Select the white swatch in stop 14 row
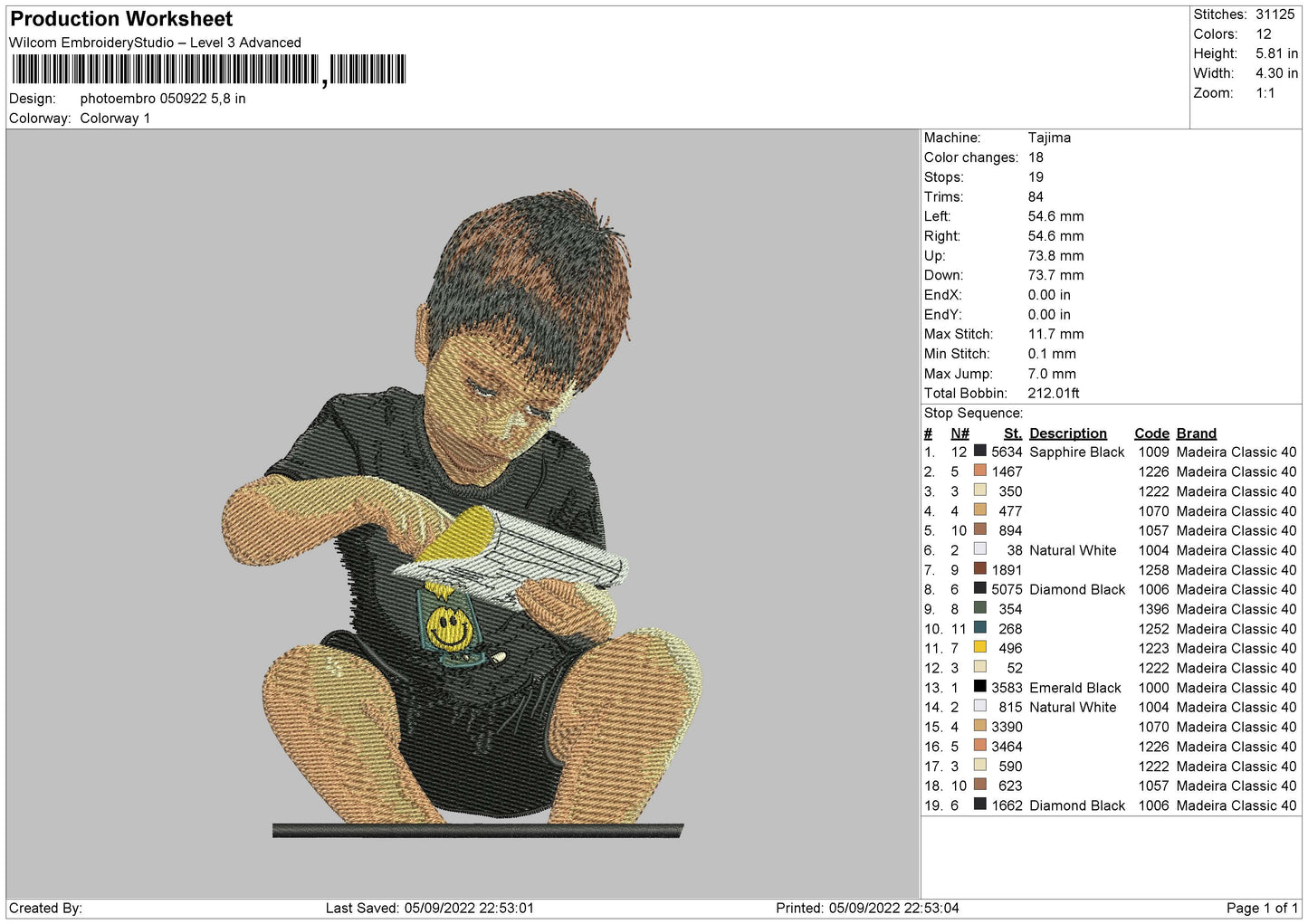Image resolution: width=1308 pixels, height=924 pixels. [979, 706]
